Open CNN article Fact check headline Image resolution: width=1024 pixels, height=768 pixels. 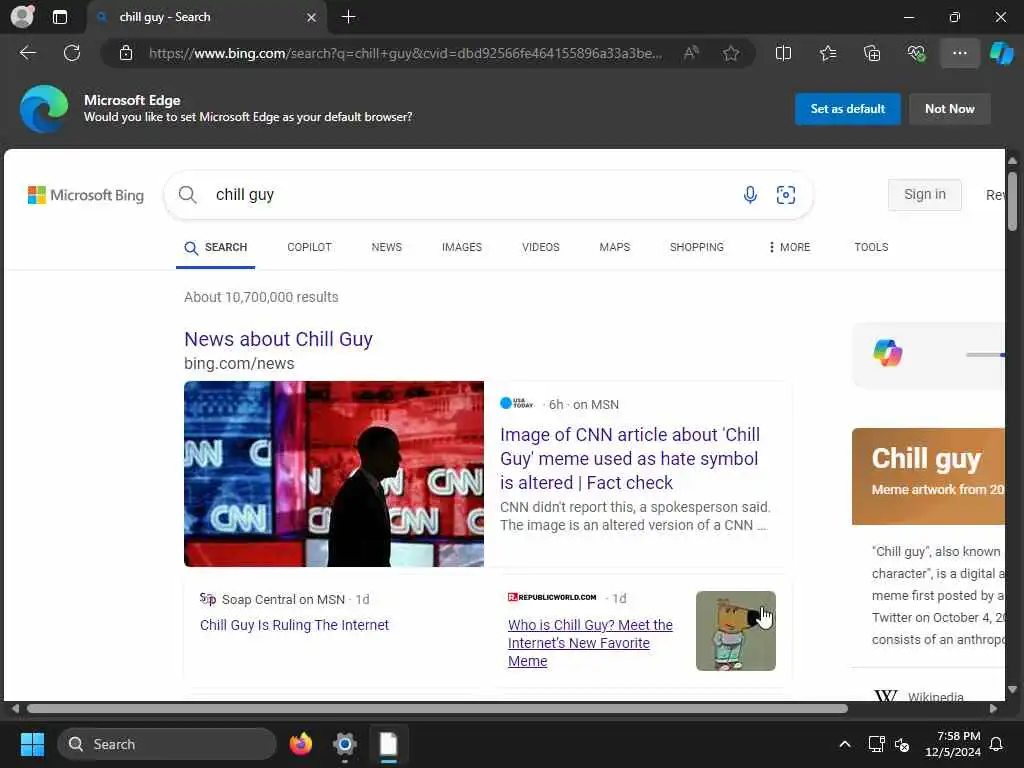630,458
